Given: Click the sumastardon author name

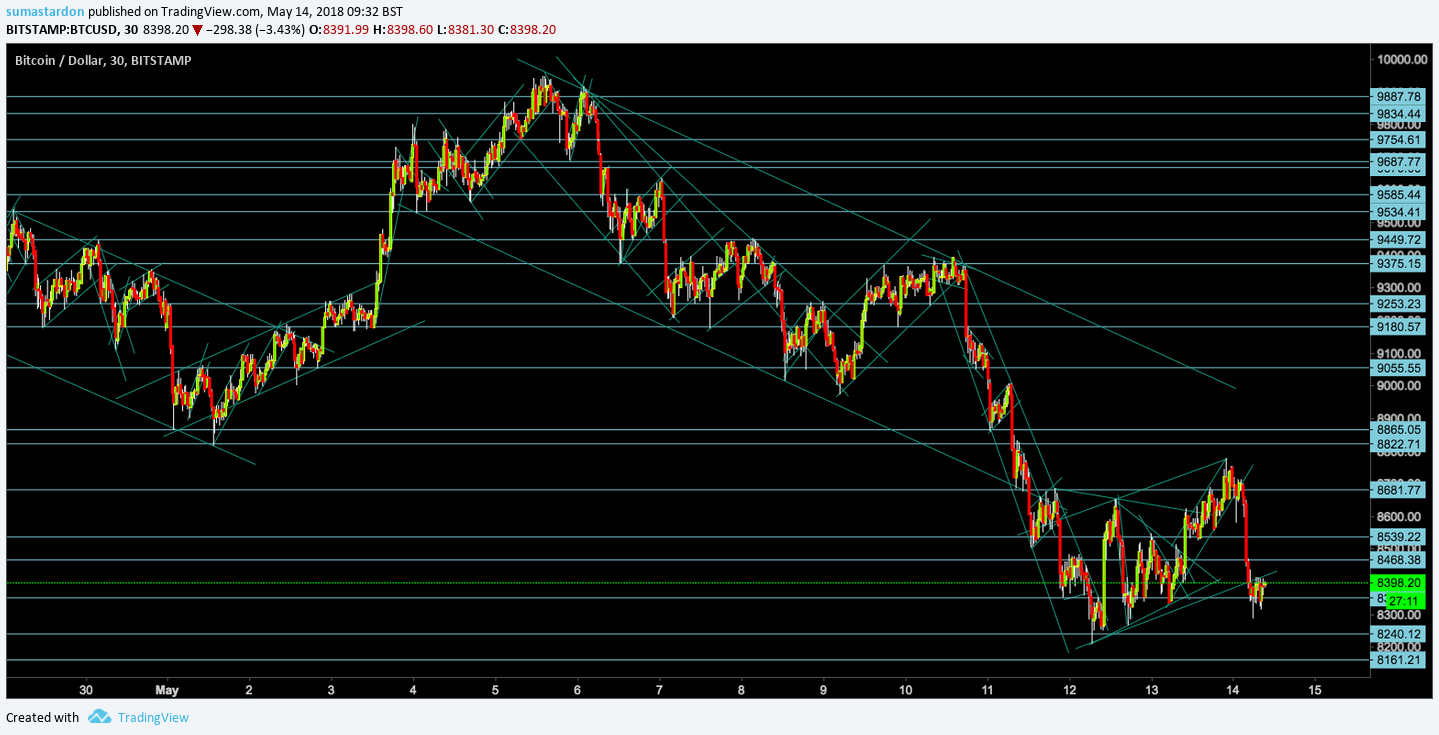Looking at the screenshot, I should (x=45, y=12).
